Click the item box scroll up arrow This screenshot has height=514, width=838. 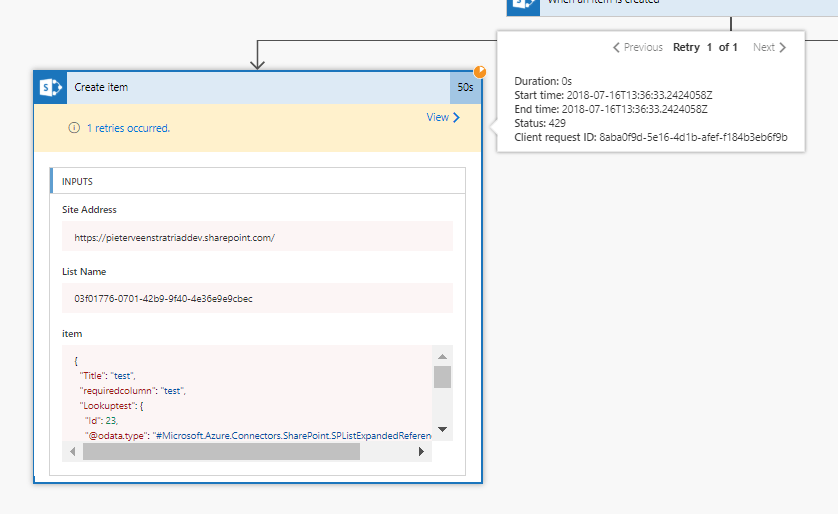coord(443,356)
